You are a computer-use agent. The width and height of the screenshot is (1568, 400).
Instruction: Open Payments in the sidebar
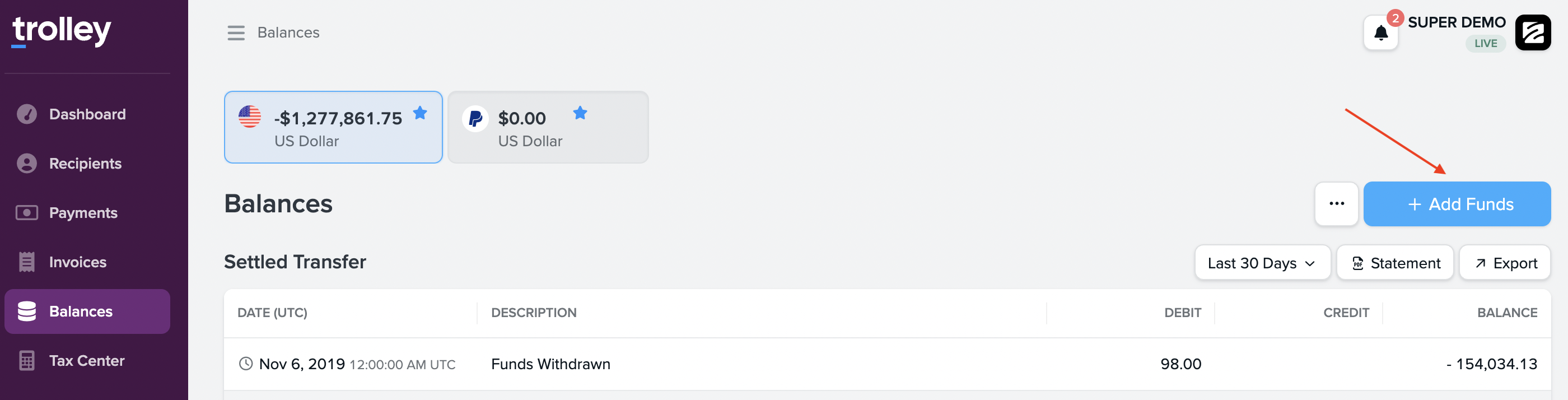(83, 213)
